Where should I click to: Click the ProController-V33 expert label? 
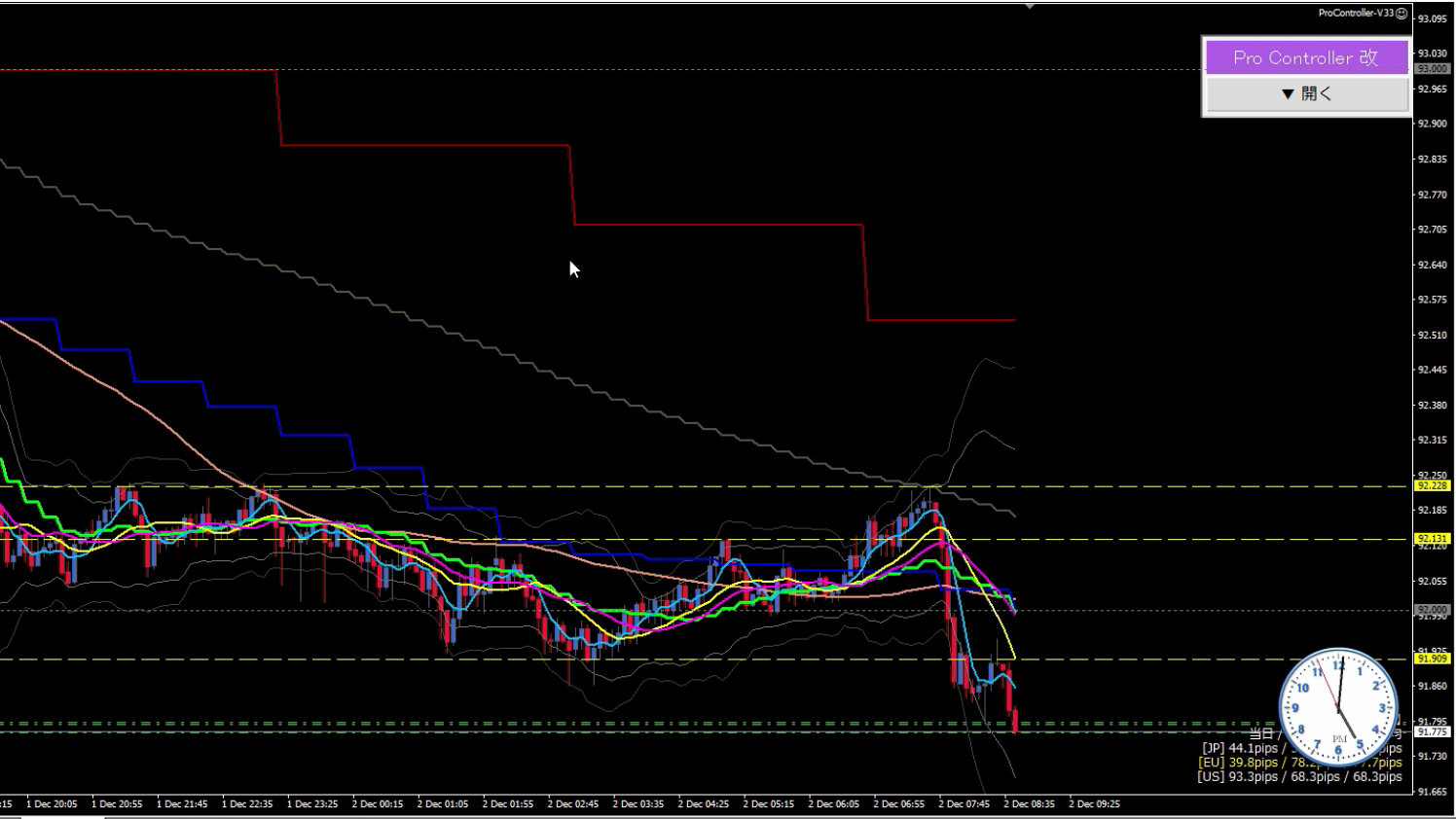pos(1356,14)
